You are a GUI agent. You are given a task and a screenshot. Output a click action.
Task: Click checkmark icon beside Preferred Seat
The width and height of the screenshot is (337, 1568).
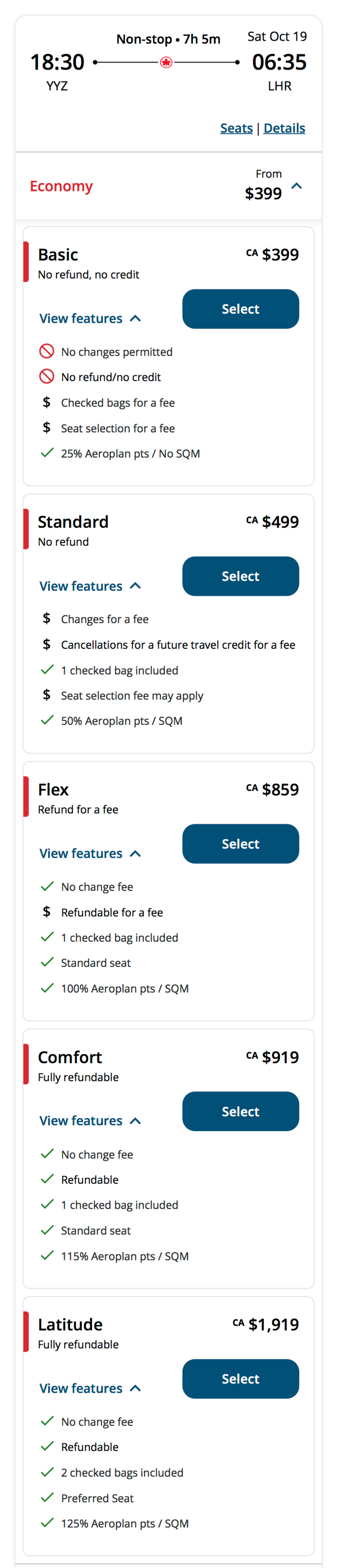47,1497
